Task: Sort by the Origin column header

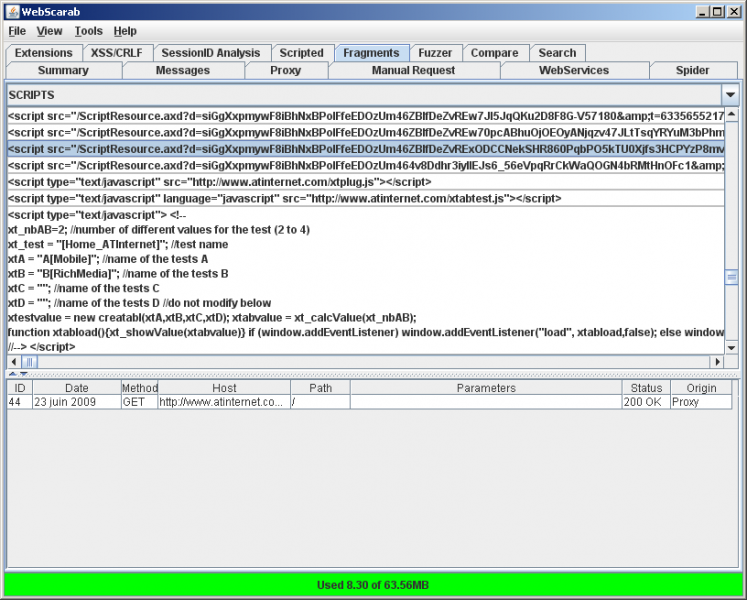Action: pos(701,388)
